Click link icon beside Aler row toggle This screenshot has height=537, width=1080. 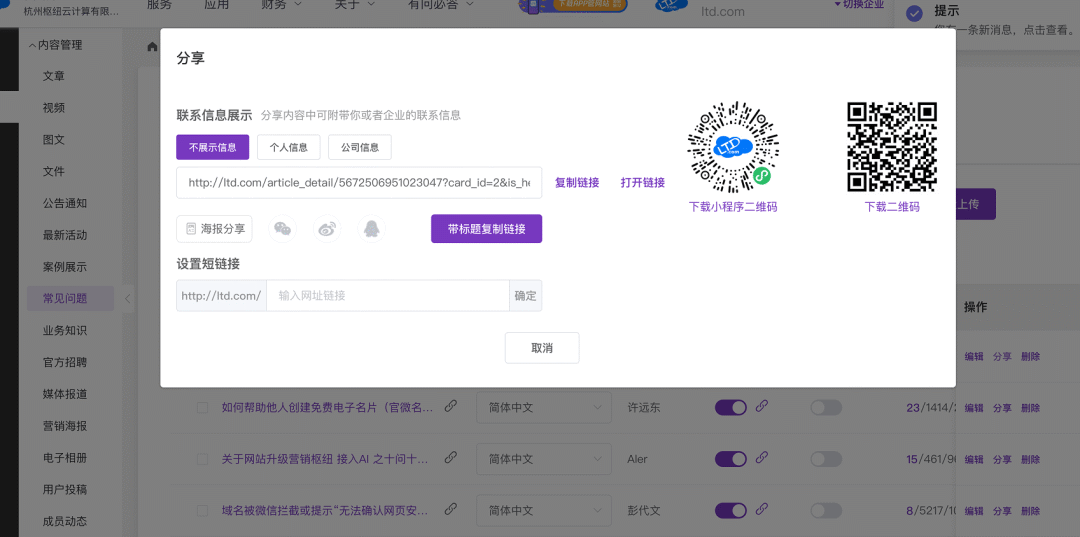coord(762,458)
